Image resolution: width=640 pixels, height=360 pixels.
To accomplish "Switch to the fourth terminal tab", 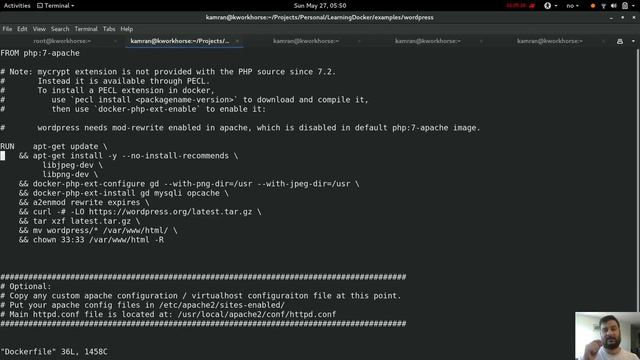I will click(x=427, y=41).
